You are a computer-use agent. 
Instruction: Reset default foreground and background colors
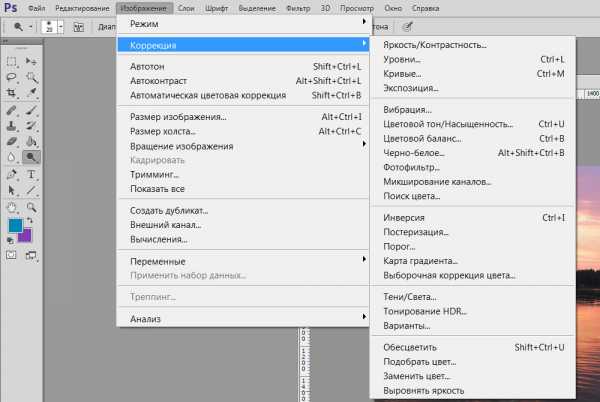[10, 241]
